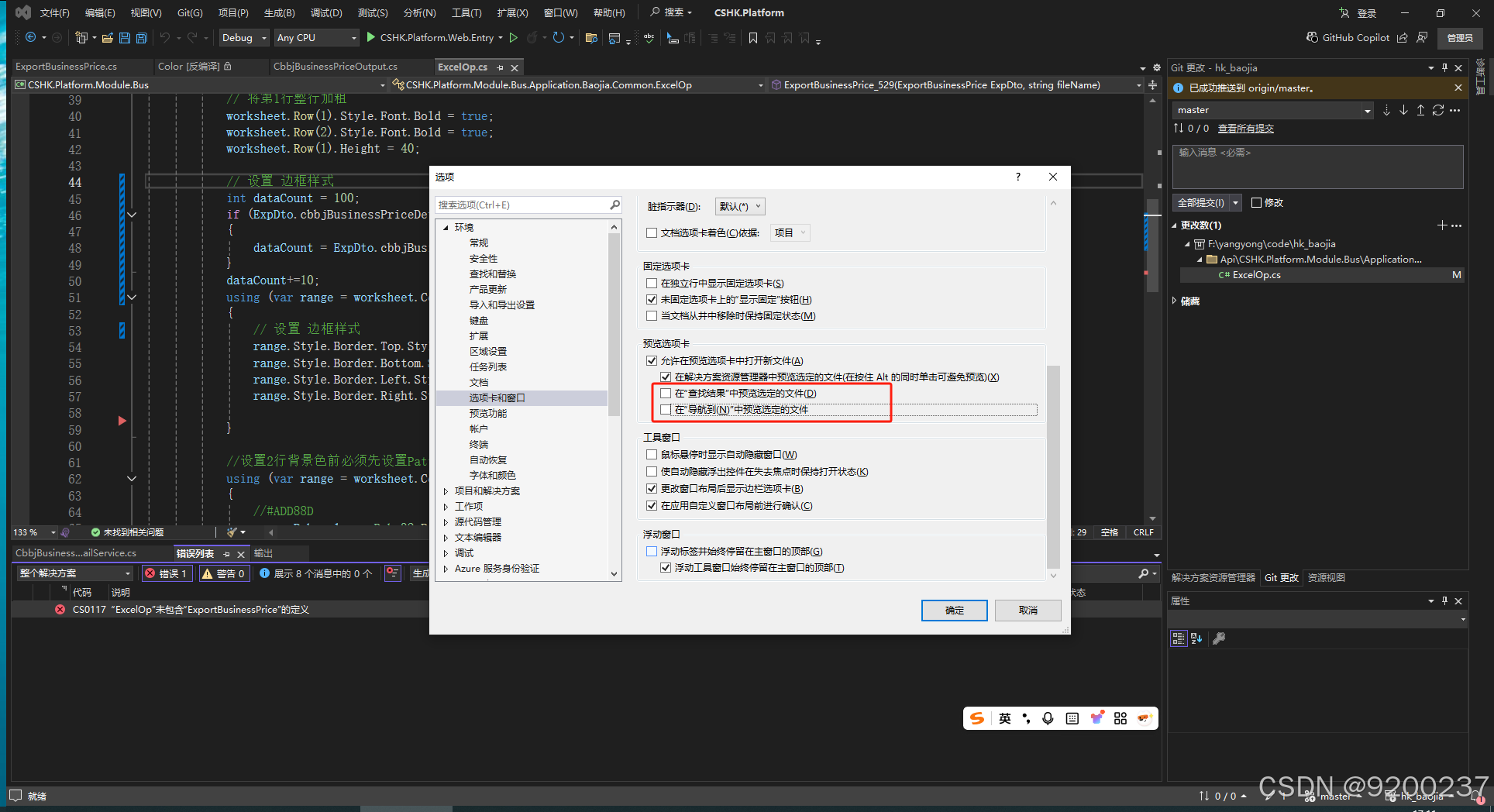Click the Find in Files folder icon
Viewport: 1494px width, 812px height.
[x=591, y=37]
